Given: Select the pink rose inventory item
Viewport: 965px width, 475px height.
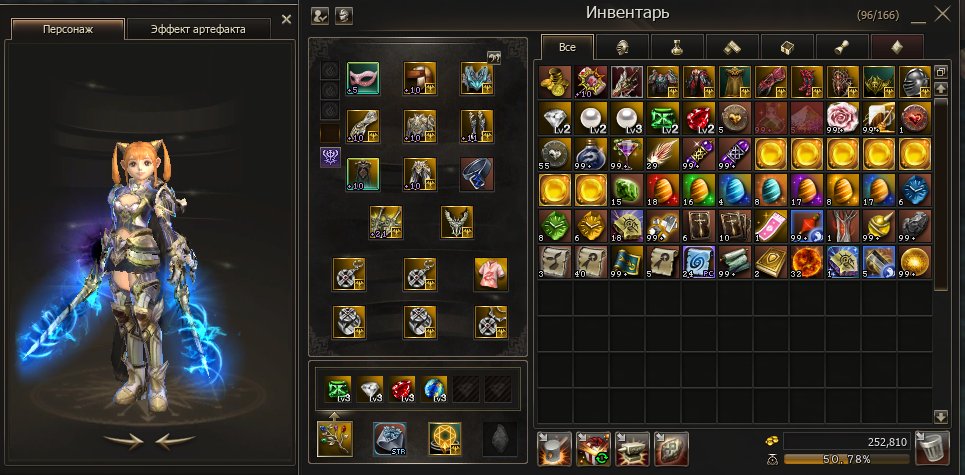Looking at the screenshot, I should pos(843,118).
